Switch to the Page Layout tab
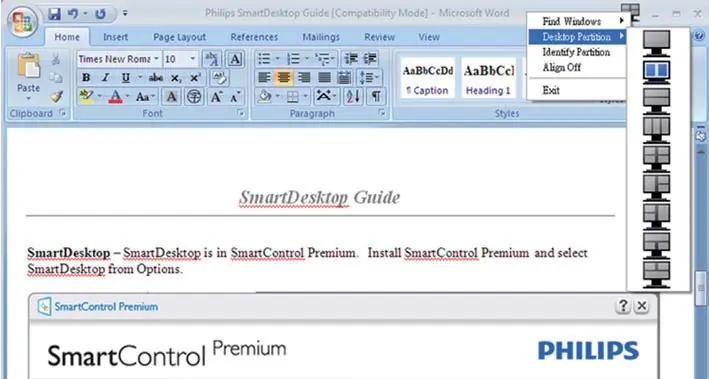This screenshot has height=379, width=709. click(x=180, y=37)
